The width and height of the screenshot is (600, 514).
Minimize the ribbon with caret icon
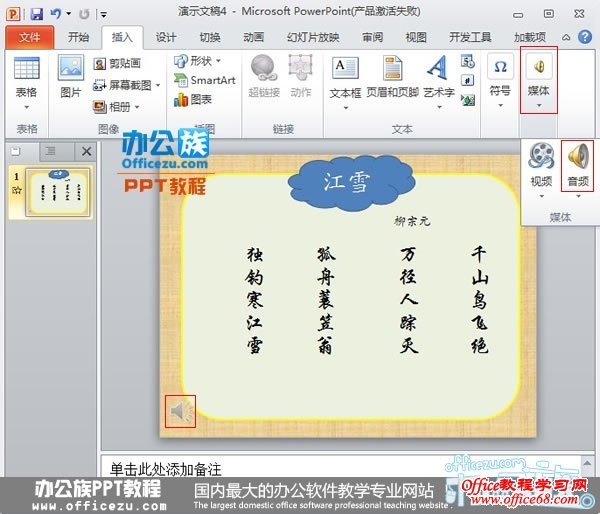(x=566, y=38)
